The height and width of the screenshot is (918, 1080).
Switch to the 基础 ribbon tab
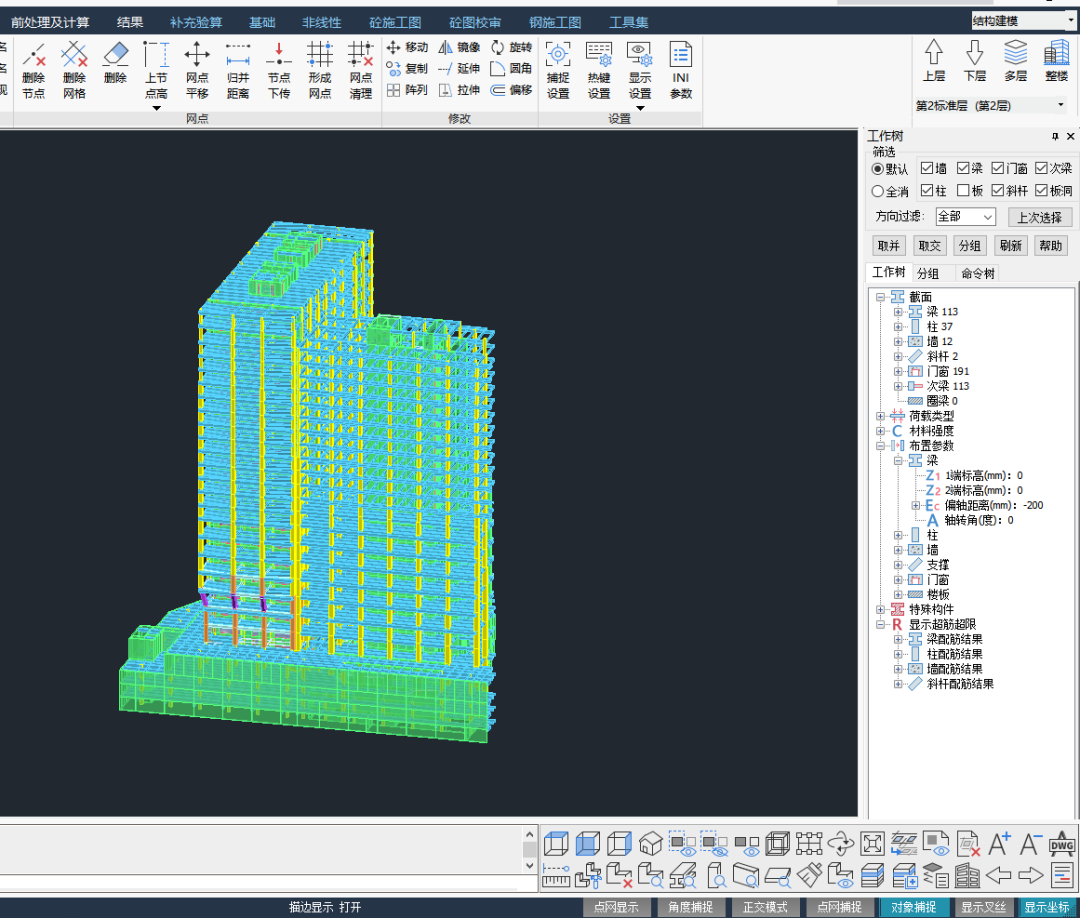pos(262,22)
